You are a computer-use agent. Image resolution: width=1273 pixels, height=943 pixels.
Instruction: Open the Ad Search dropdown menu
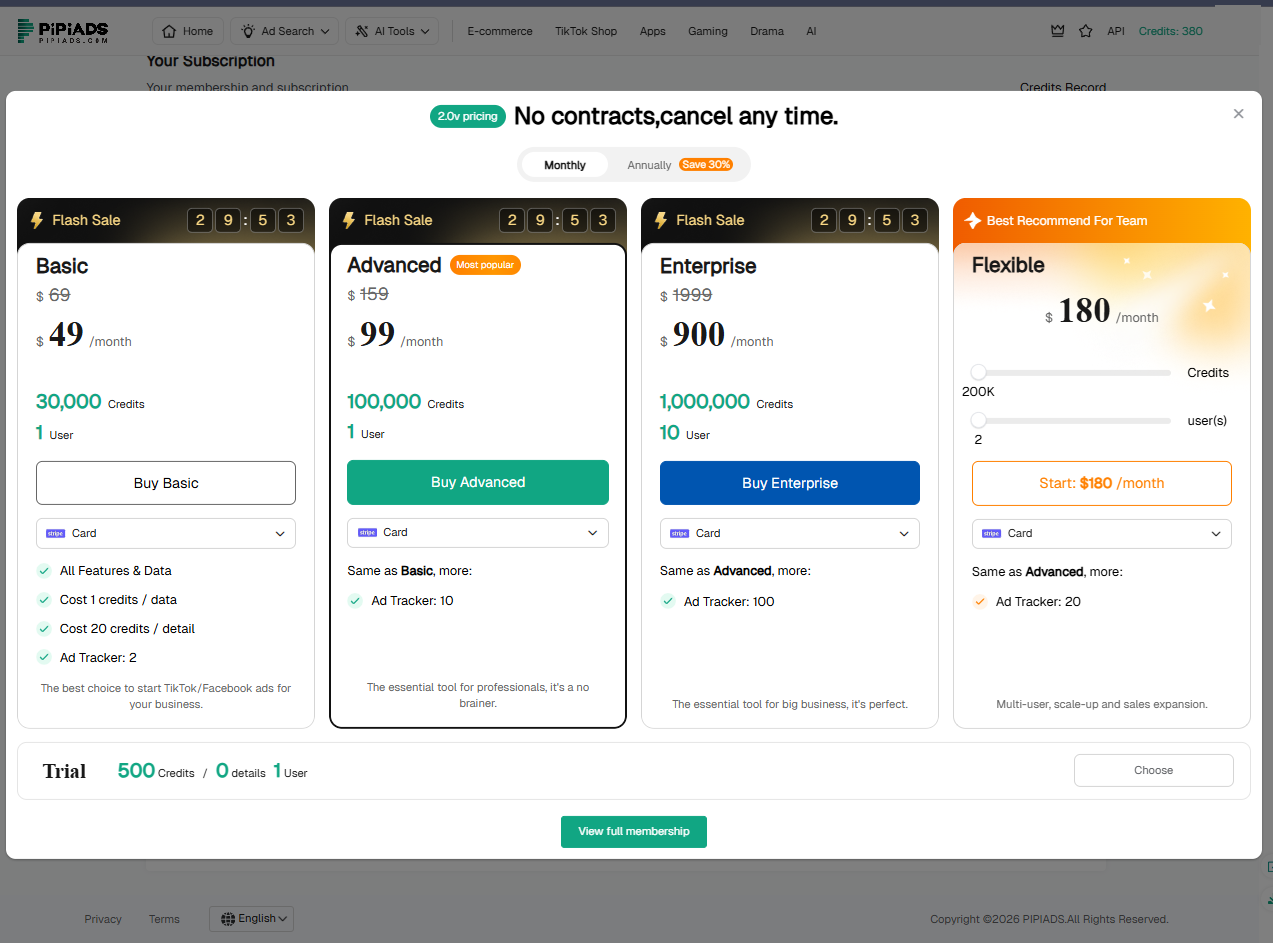point(285,31)
